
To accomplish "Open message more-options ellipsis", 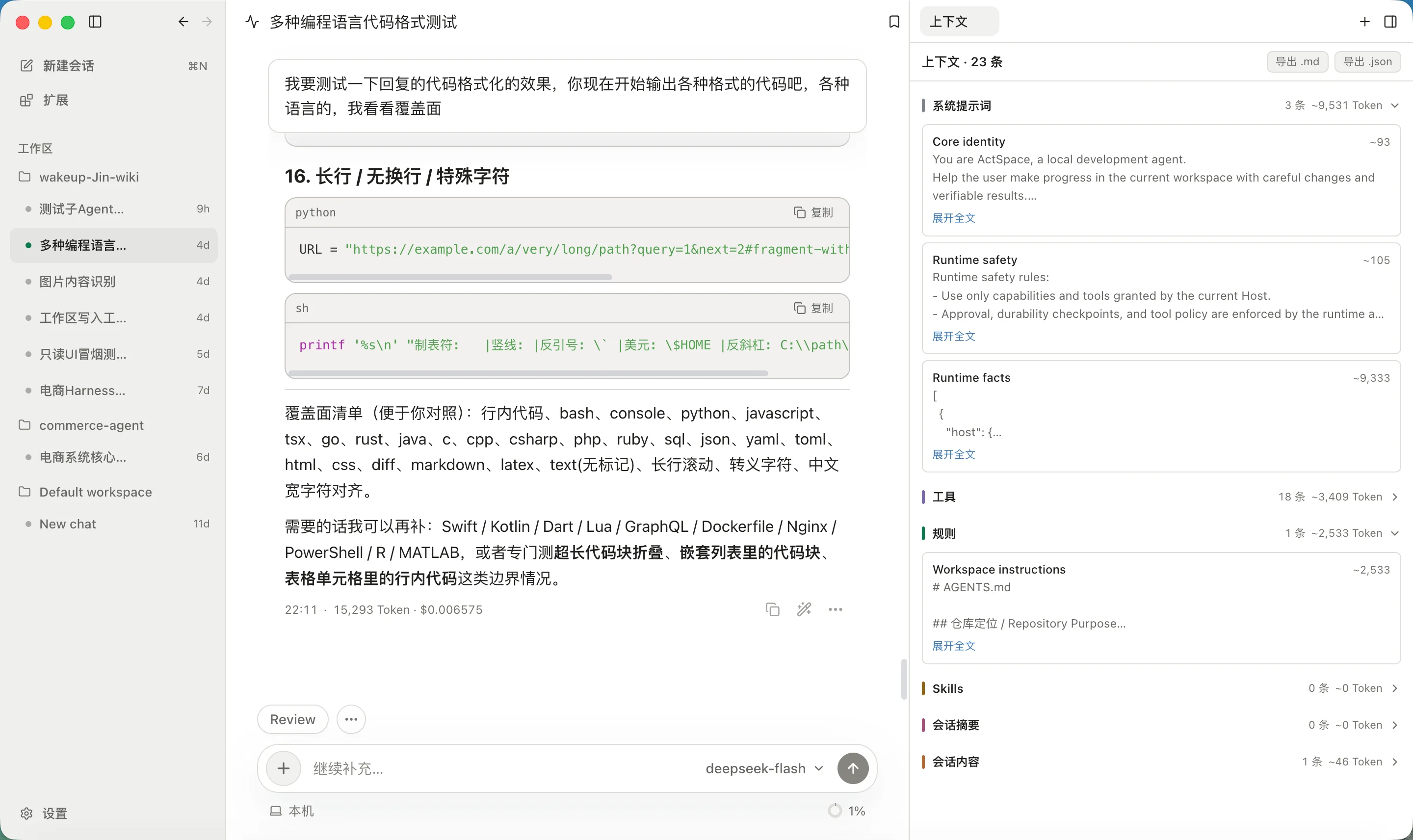I will click(835, 609).
